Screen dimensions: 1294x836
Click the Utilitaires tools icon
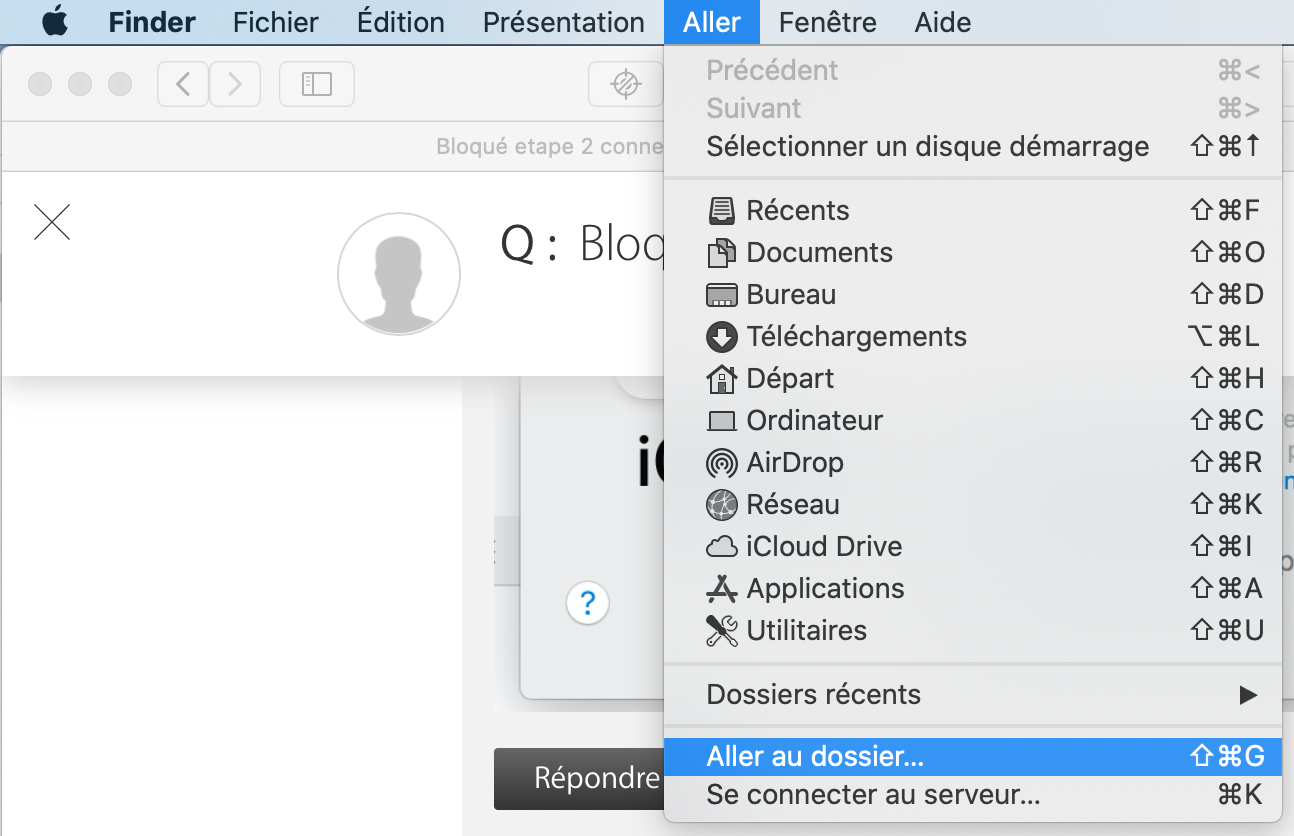[x=721, y=631]
